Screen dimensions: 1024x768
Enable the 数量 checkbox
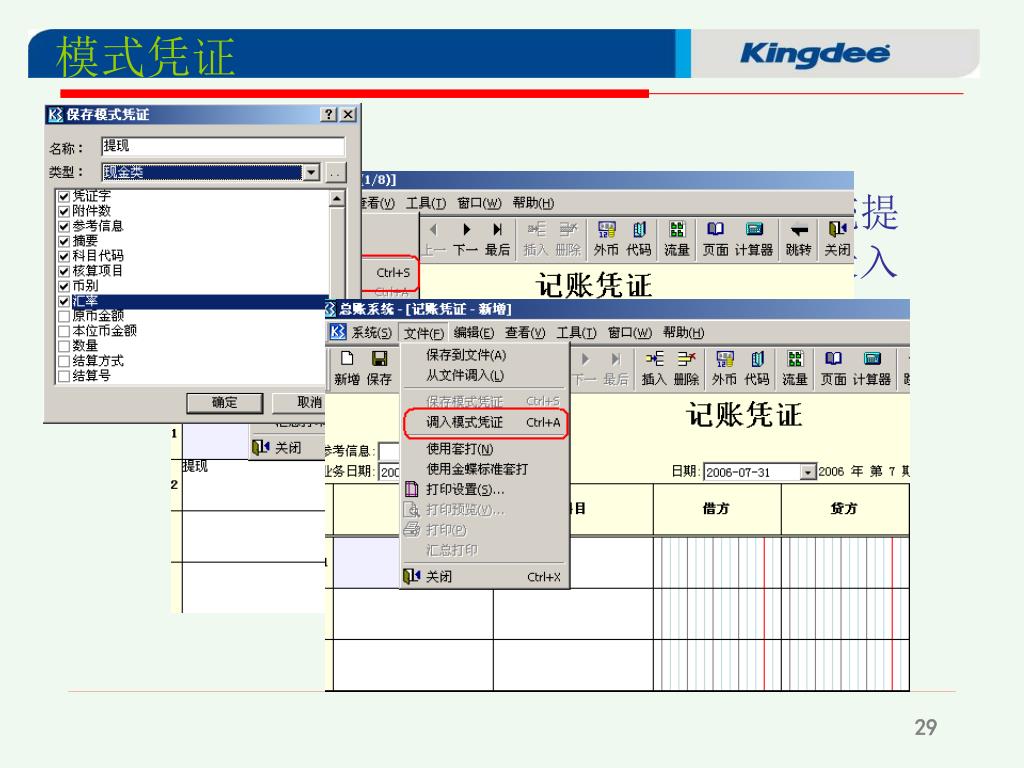pyautogui.click(x=63, y=346)
